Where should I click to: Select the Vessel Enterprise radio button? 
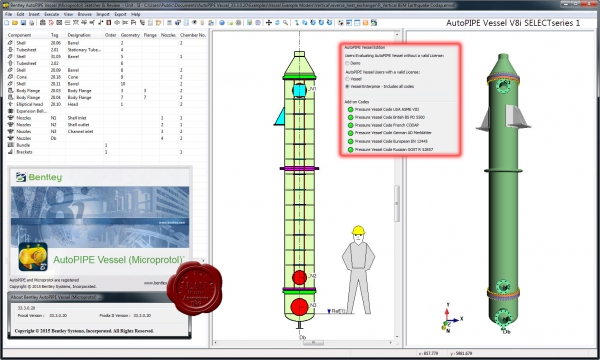[x=347, y=86]
